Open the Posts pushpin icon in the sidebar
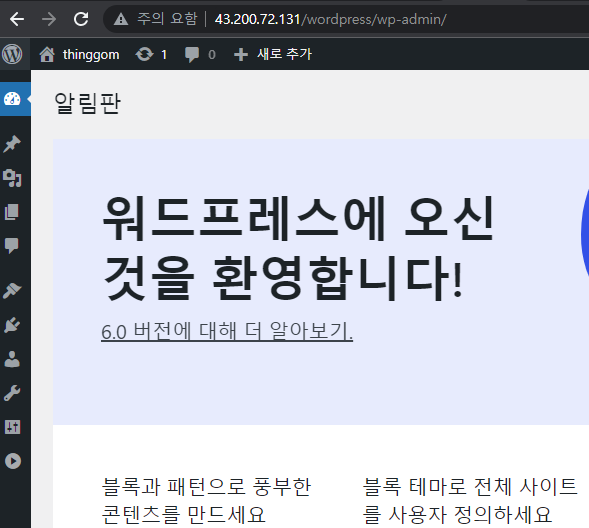The width and height of the screenshot is (589, 528). [12, 144]
